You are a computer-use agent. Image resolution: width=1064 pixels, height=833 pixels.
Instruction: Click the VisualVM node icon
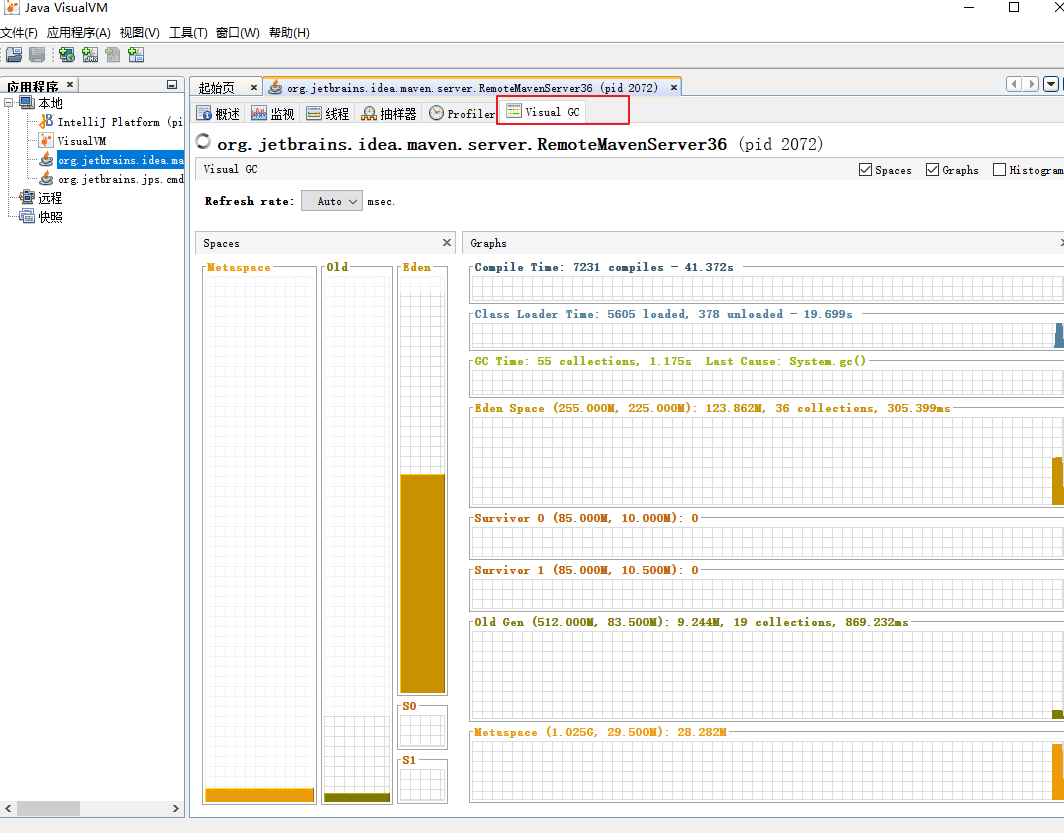[46, 140]
